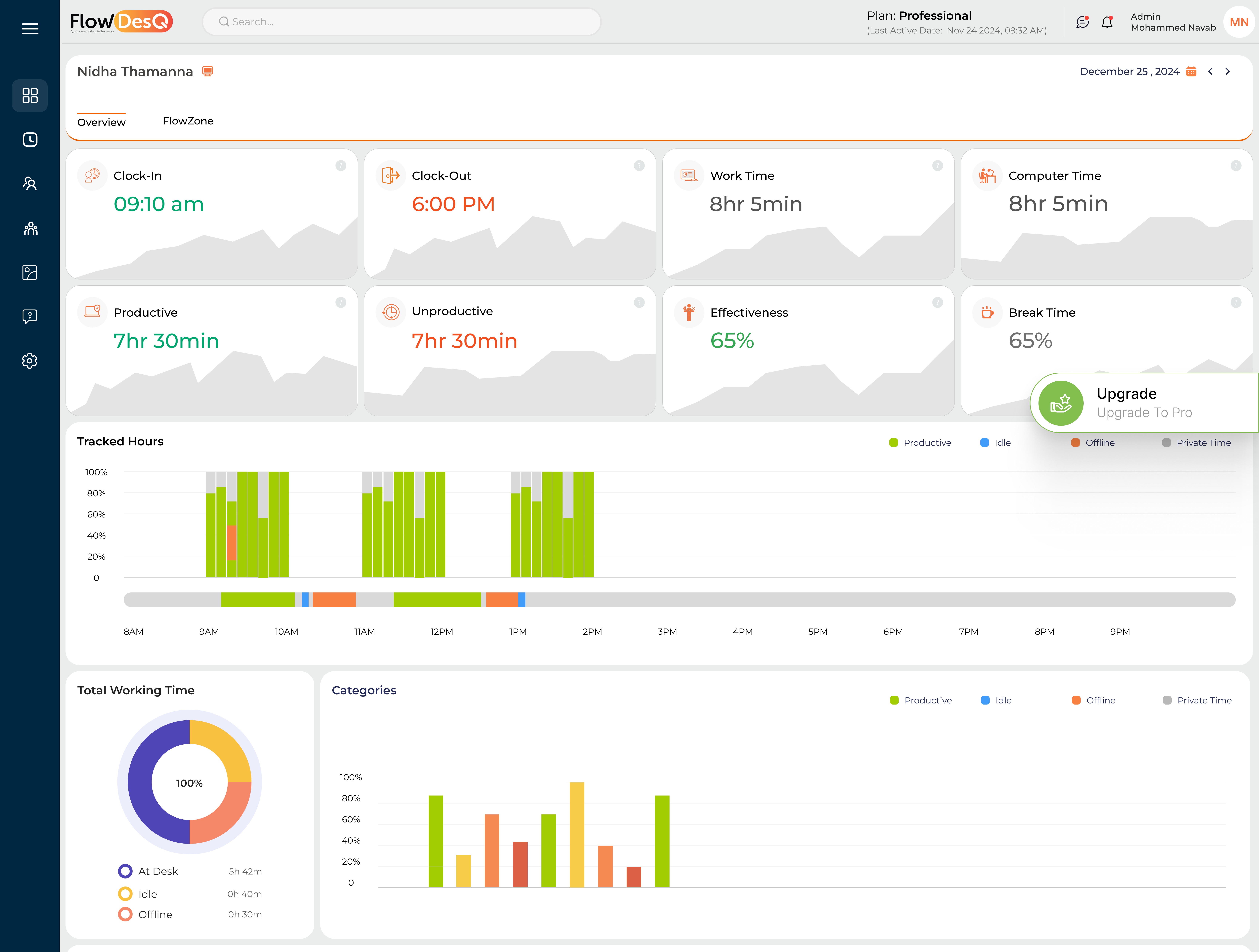
Task: Open the settings gear in sidebar
Action: click(x=30, y=360)
